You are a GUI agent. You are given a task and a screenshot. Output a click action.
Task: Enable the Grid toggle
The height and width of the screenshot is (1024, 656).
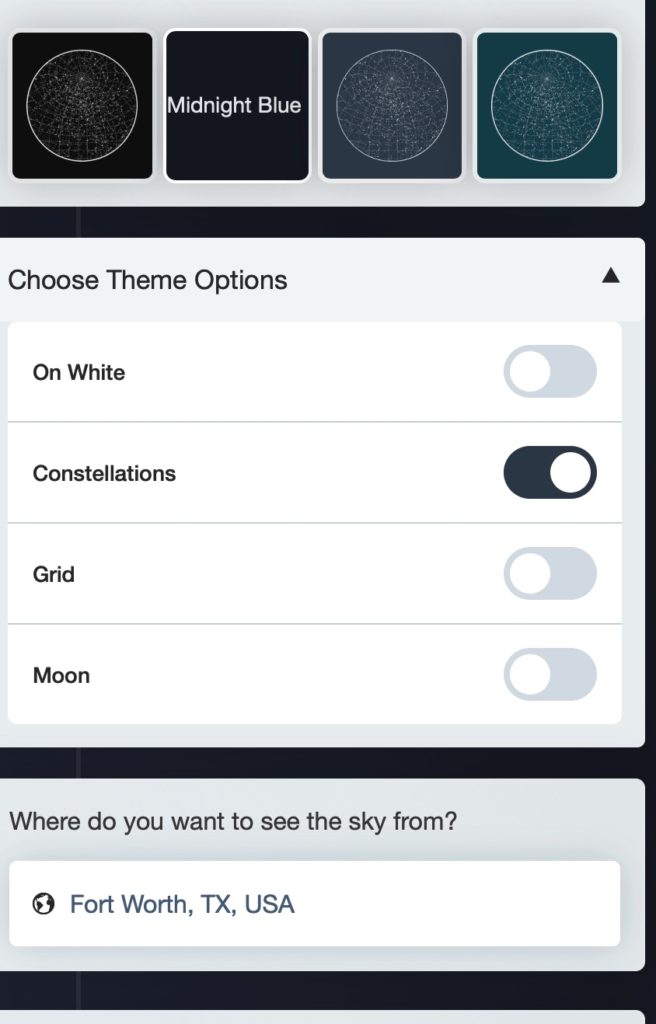(x=550, y=574)
